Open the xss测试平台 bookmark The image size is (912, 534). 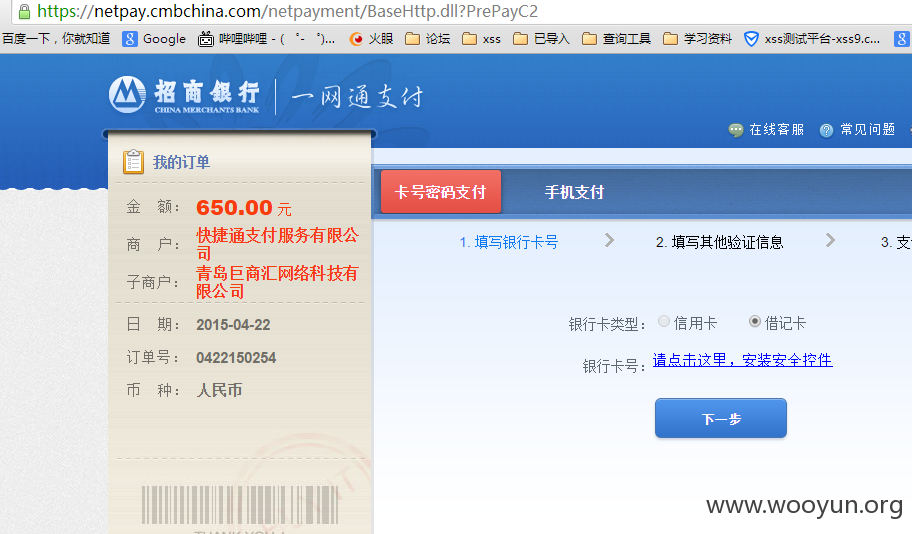pos(812,39)
